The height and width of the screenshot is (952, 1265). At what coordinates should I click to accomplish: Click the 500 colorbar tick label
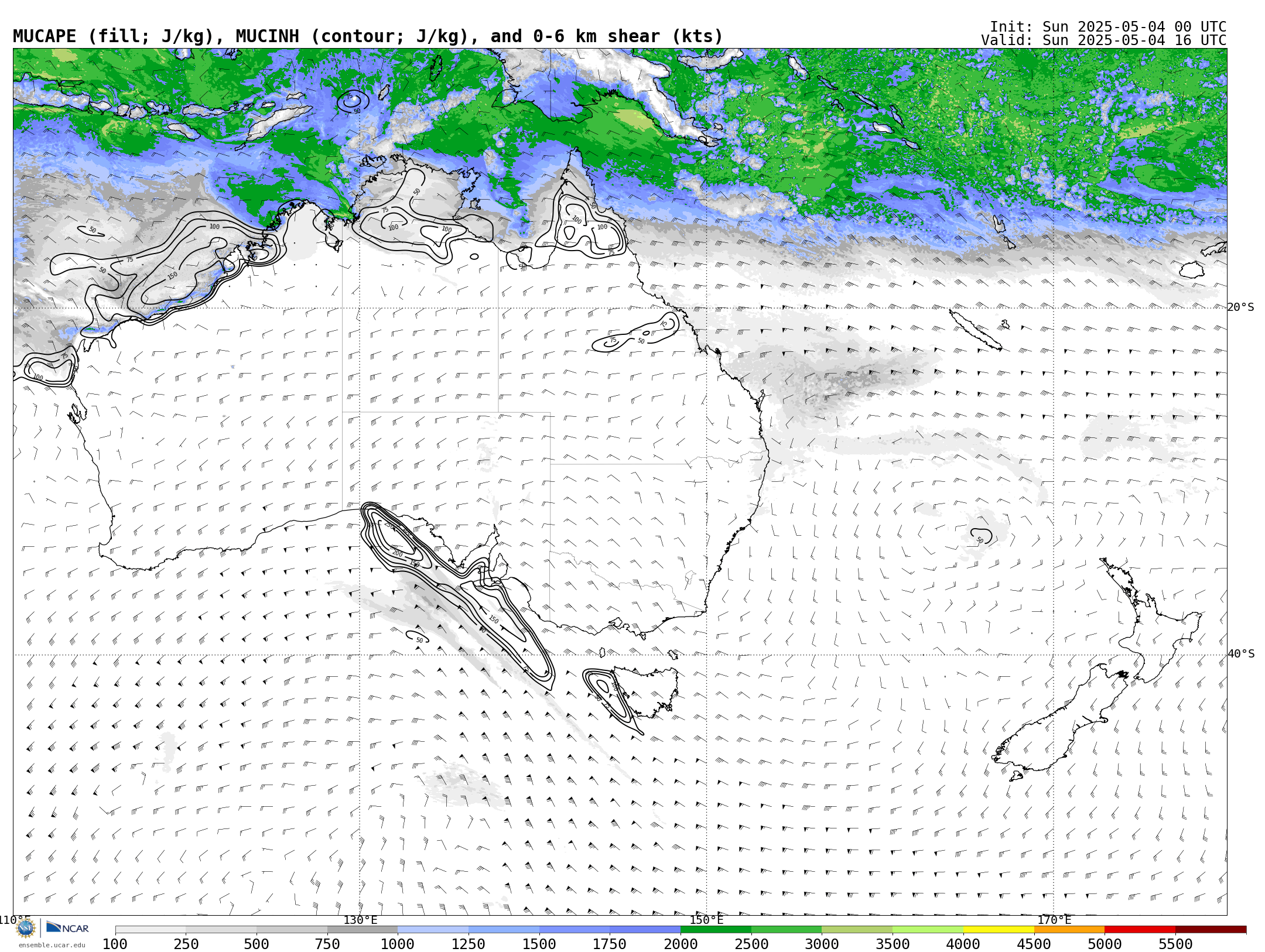tap(257, 944)
